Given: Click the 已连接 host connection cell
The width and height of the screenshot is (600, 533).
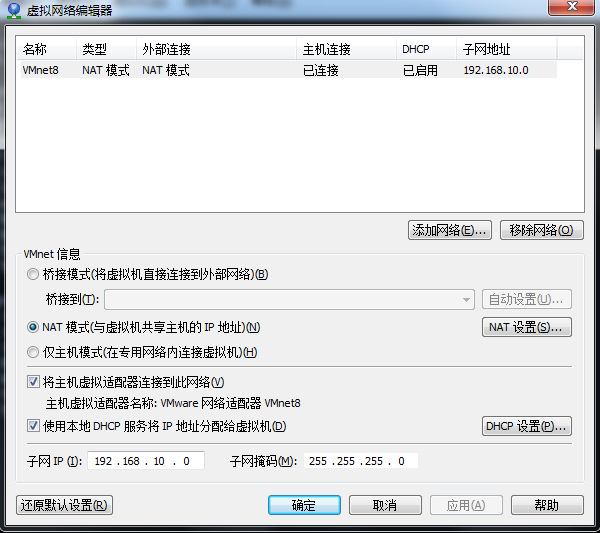Looking at the screenshot, I should coord(321,70).
